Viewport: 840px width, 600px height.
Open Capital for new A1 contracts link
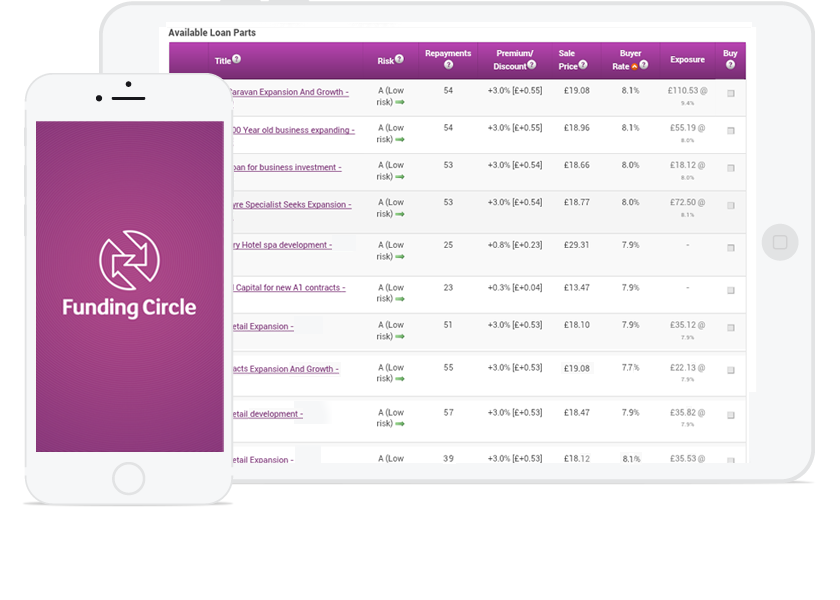pos(289,288)
